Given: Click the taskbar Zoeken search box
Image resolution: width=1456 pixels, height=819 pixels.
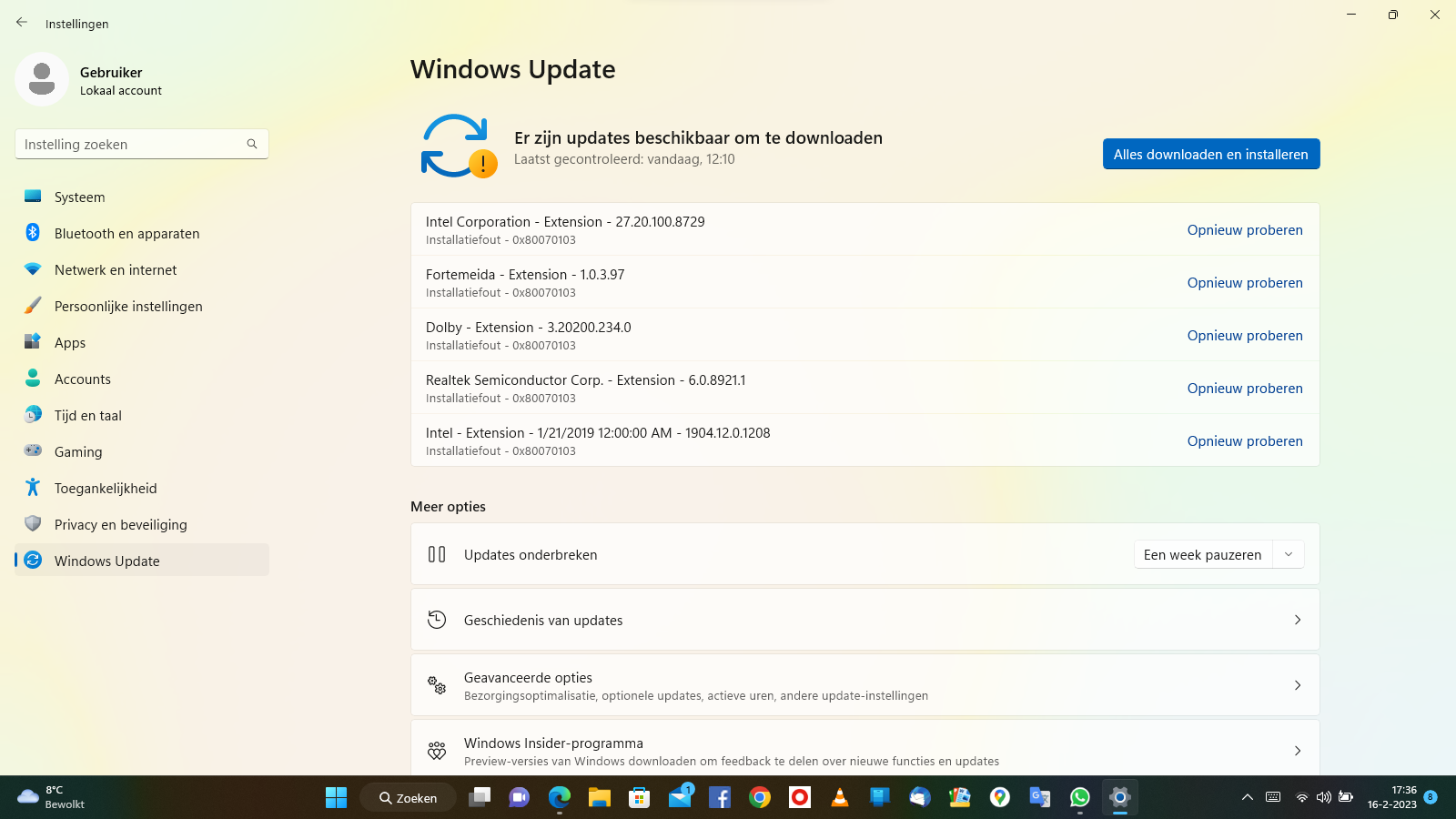Looking at the screenshot, I should (409, 798).
